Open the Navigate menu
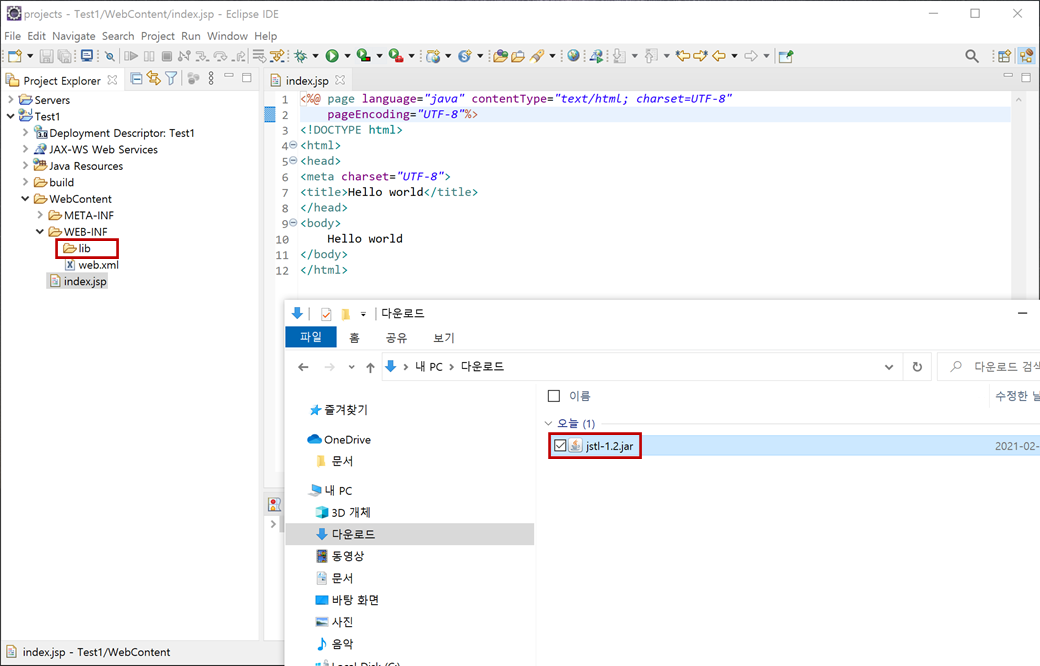1040x666 pixels. tap(73, 35)
